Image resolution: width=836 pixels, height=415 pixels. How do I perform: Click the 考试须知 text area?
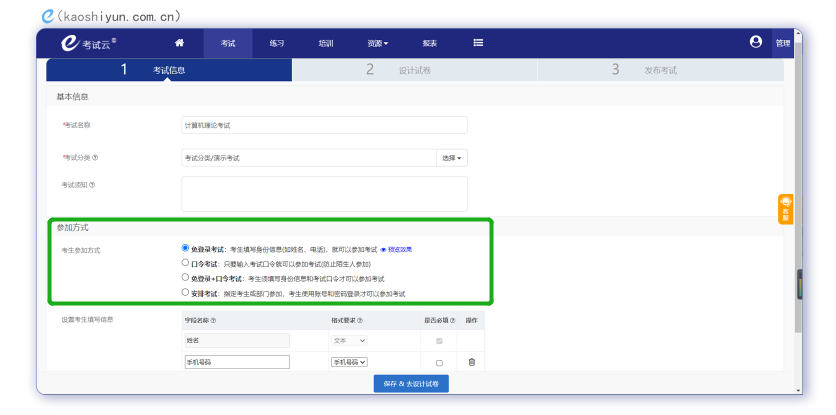(324, 194)
